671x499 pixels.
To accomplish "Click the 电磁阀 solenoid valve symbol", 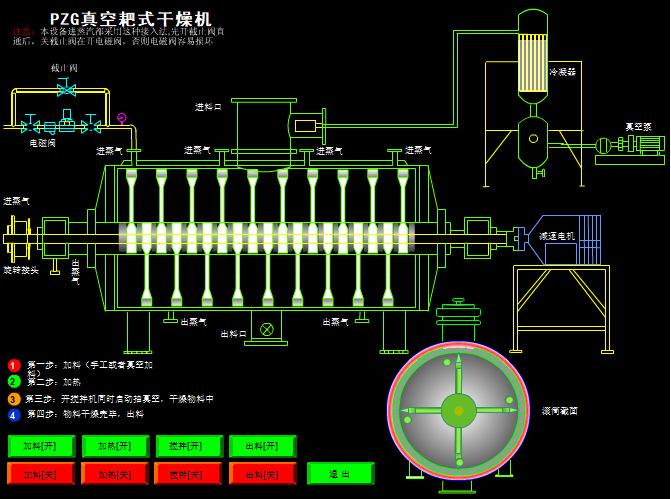I will [x=66, y=125].
